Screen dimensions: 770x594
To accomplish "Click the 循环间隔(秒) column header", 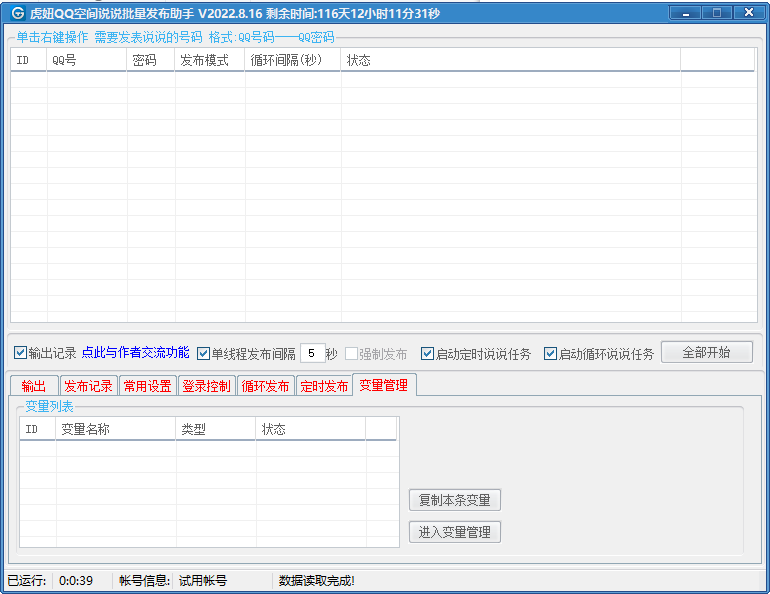I will (293, 60).
